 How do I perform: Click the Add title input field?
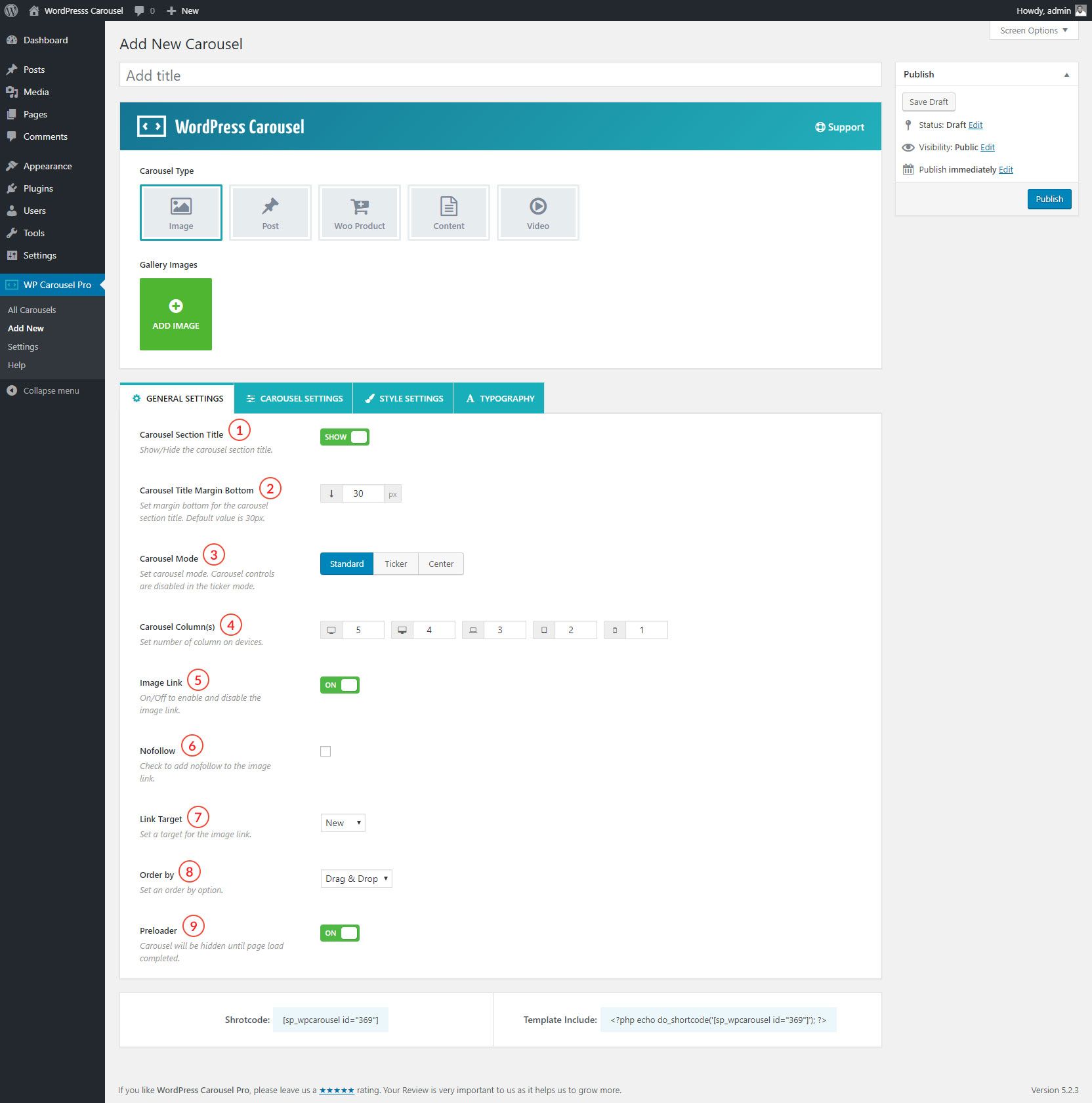coord(500,75)
